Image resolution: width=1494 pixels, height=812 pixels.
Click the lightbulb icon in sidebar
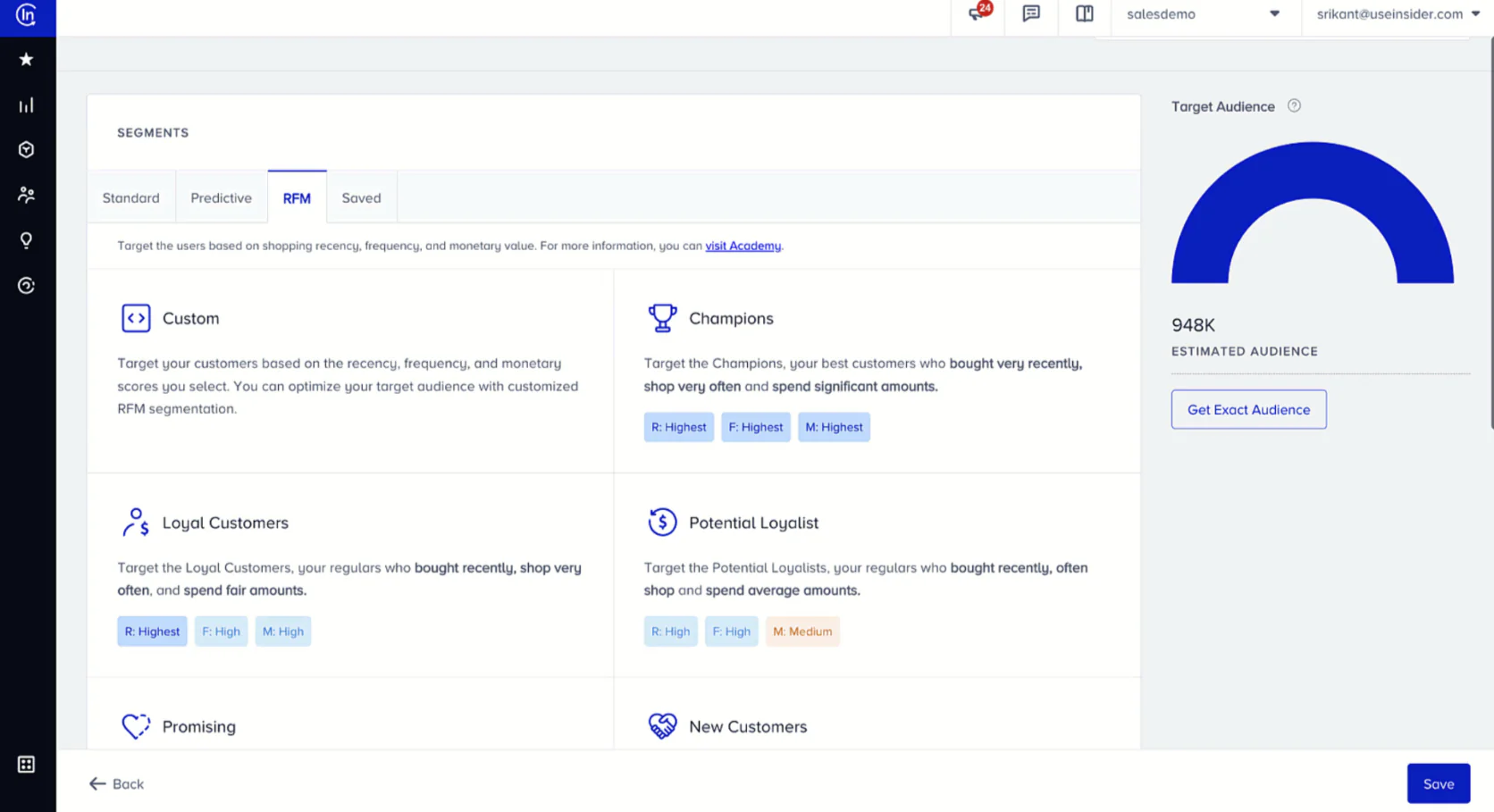[26, 240]
